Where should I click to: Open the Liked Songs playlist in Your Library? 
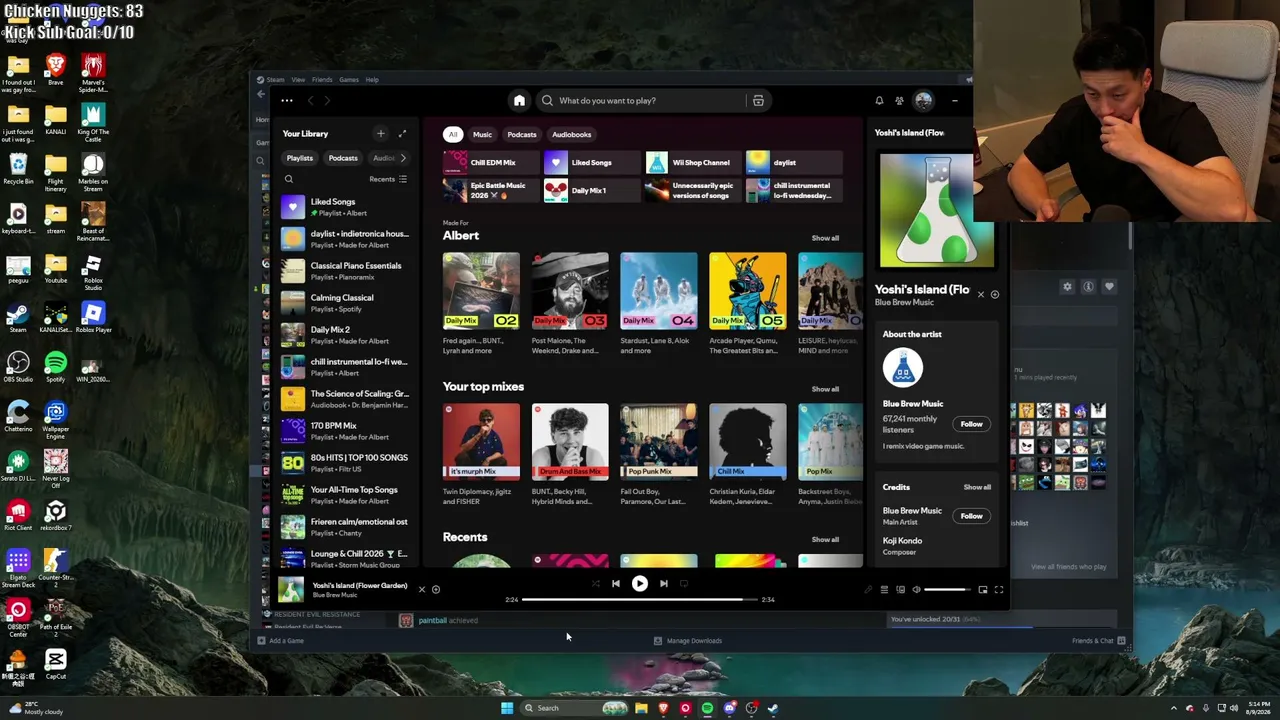[x=345, y=206]
